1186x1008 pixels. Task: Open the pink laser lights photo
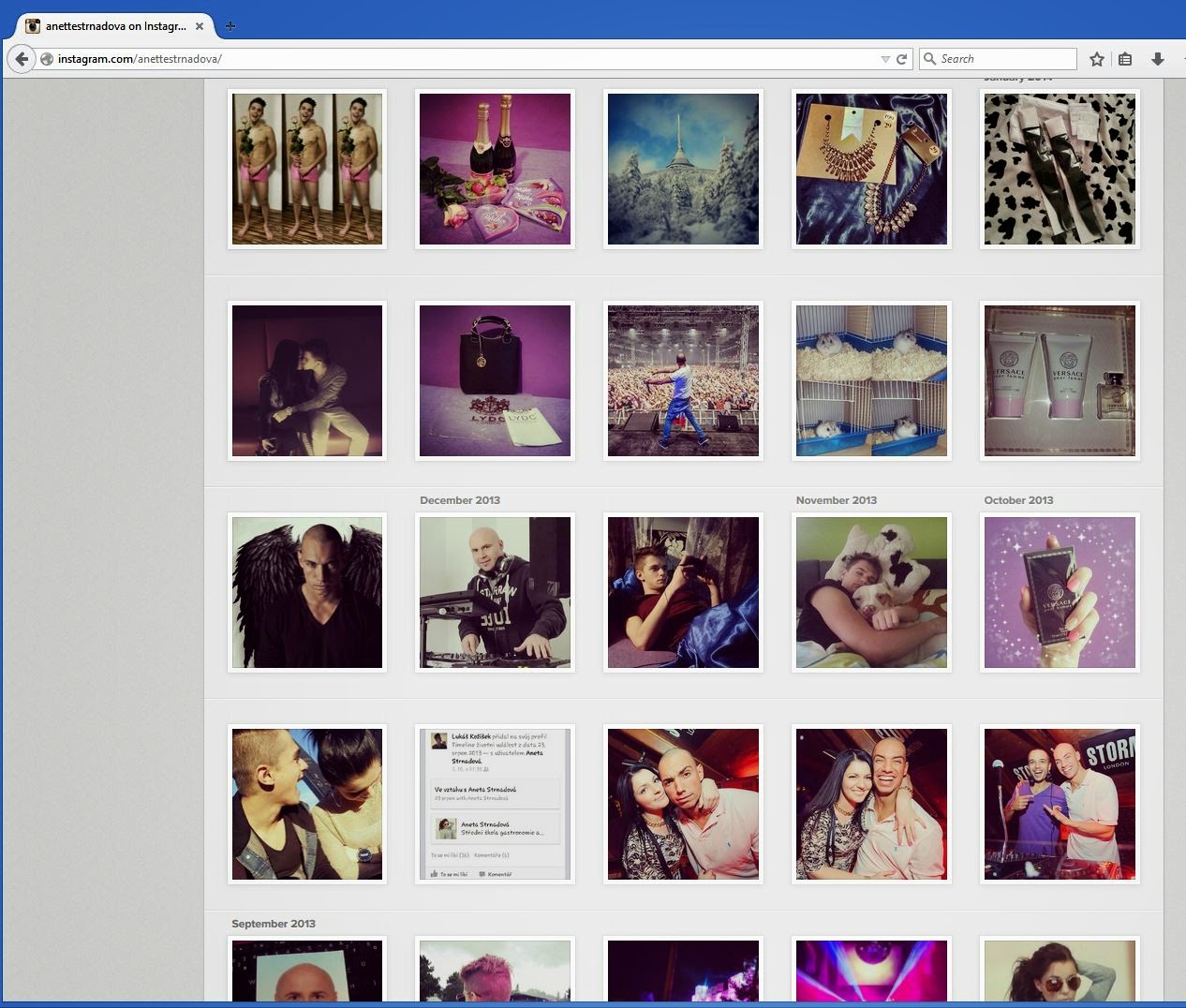click(x=871, y=970)
